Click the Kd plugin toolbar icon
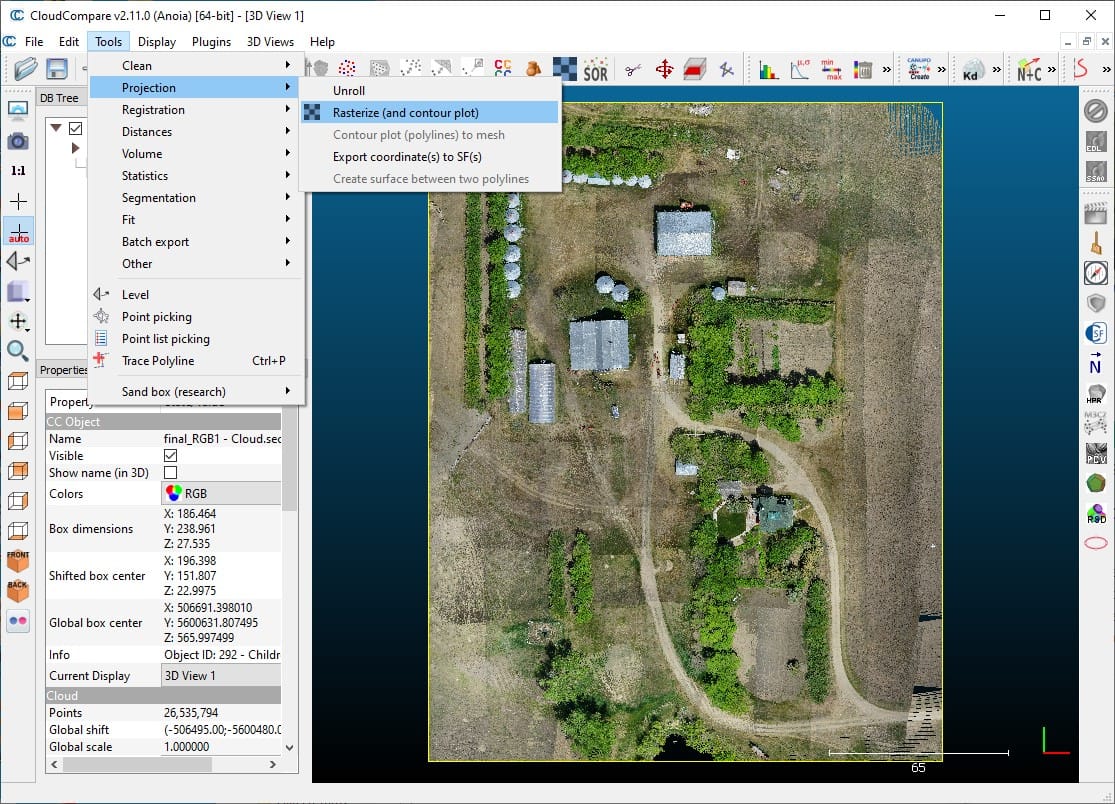Viewport: 1115px width, 804px height. click(971, 70)
